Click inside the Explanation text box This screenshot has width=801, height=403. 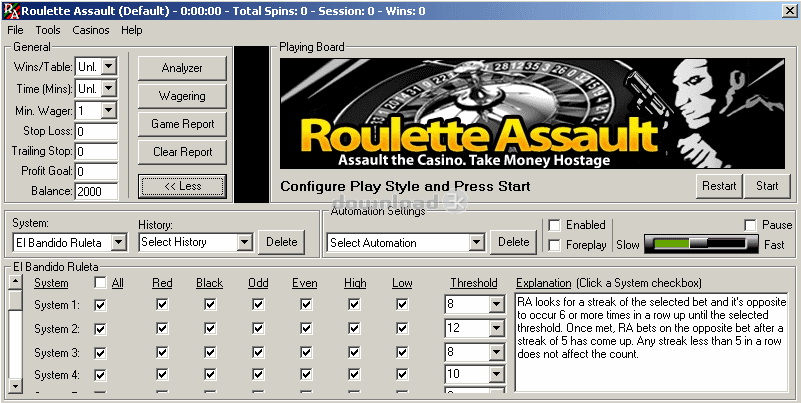coord(651,343)
